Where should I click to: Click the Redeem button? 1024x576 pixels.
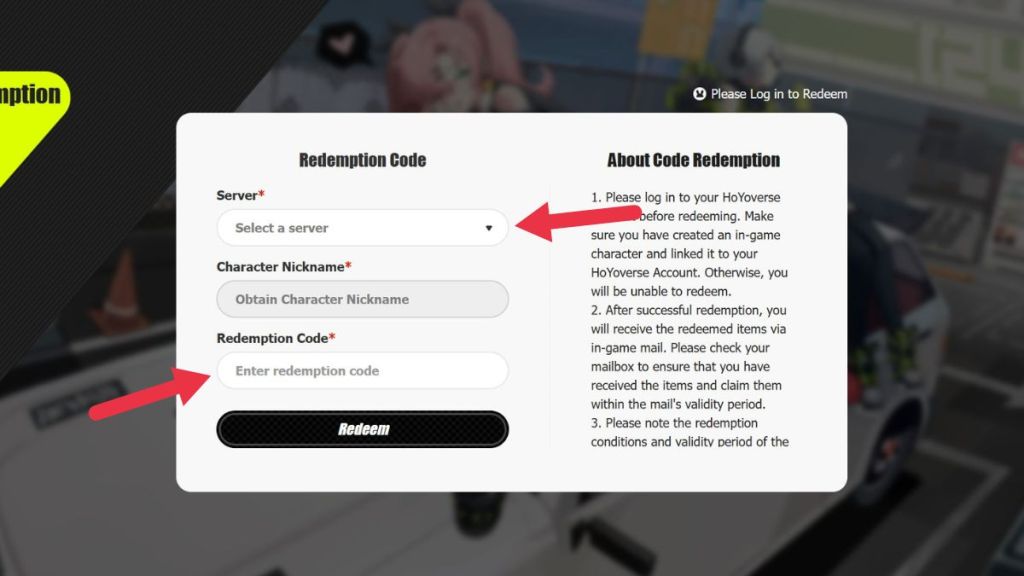[x=362, y=429]
